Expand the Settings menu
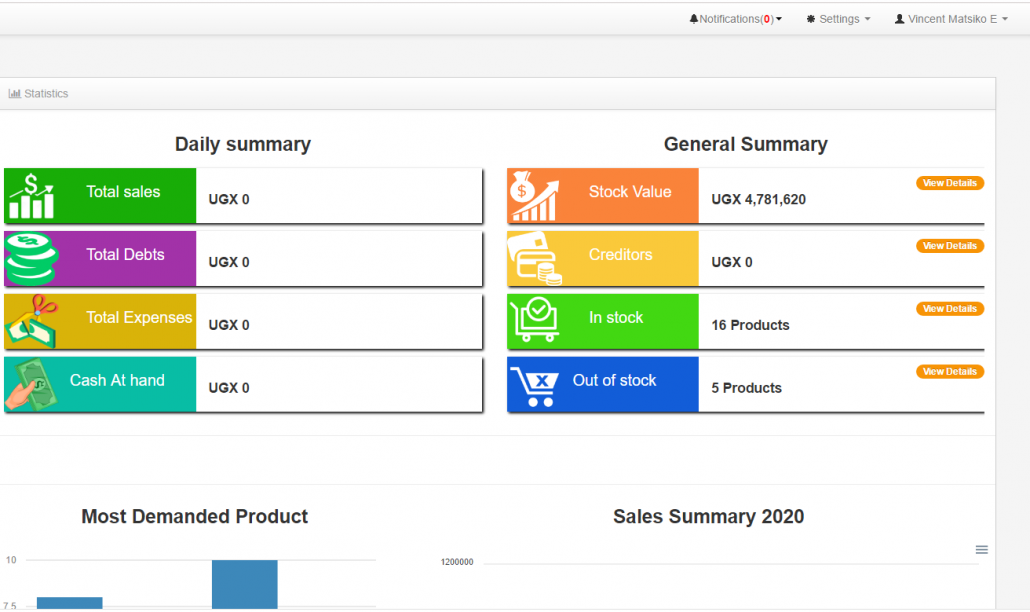 [838, 19]
